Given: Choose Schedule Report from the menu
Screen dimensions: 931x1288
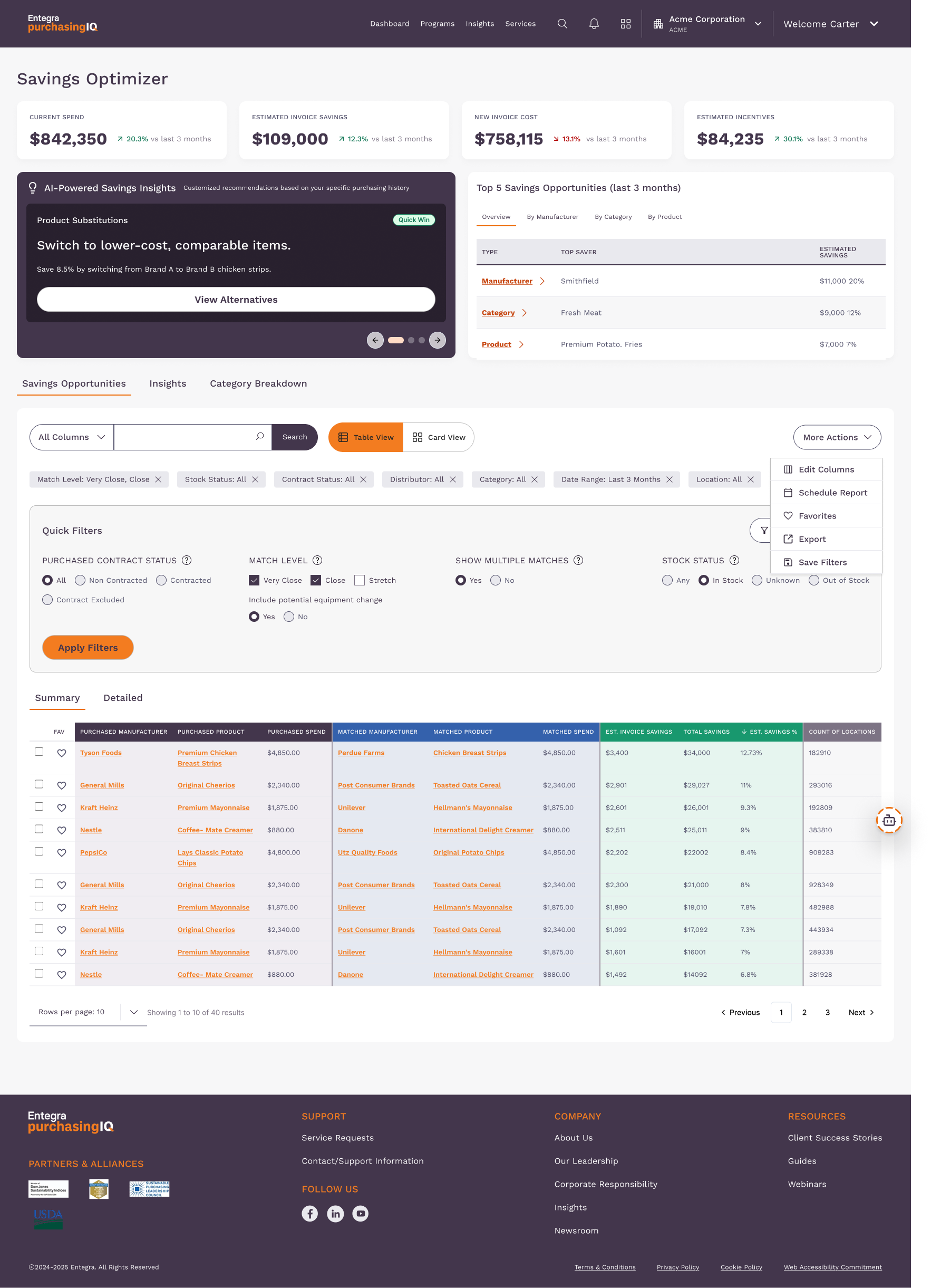Looking at the screenshot, I should [826, 493].
